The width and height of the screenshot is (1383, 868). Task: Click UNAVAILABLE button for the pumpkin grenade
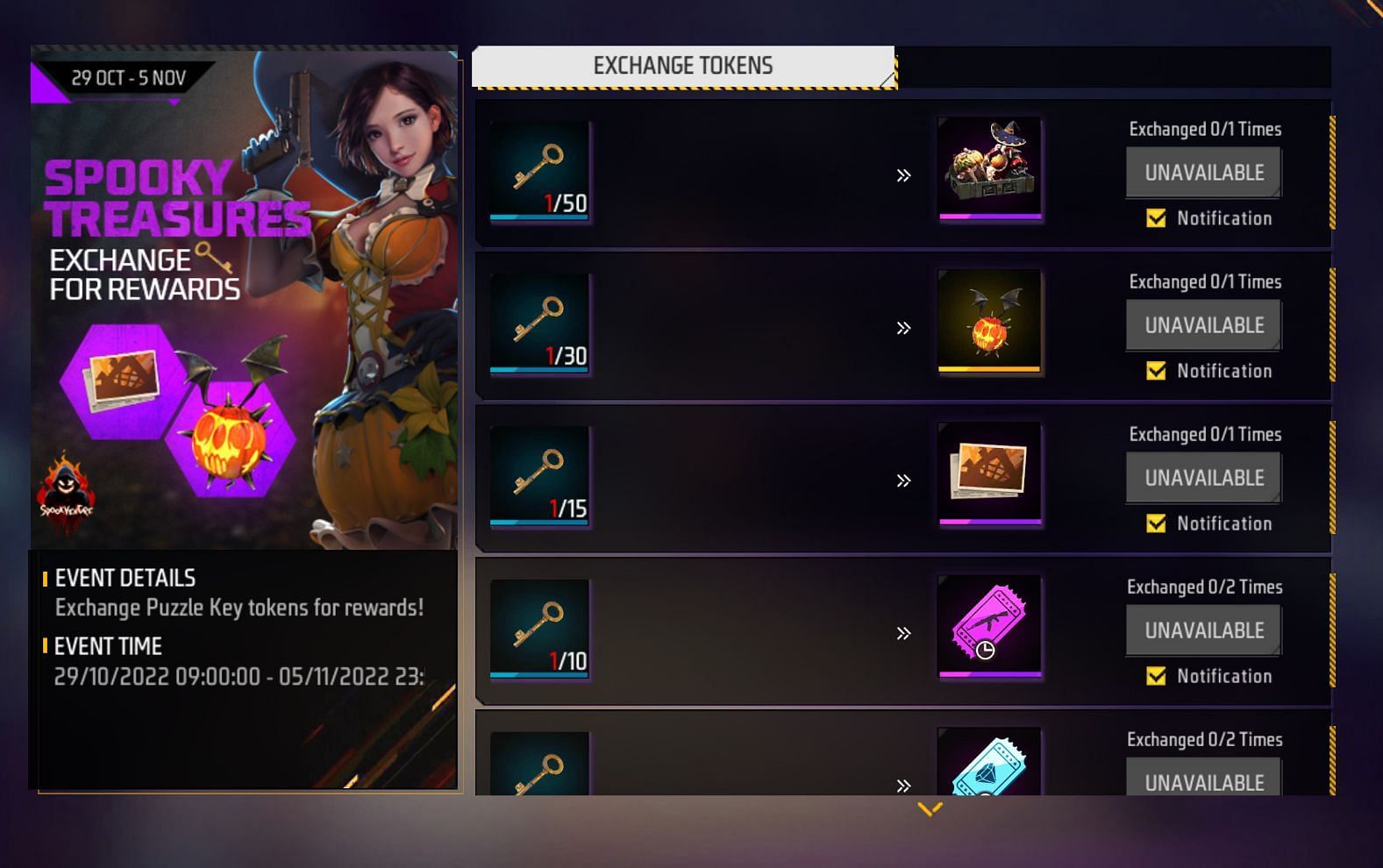click(1203, 325)
